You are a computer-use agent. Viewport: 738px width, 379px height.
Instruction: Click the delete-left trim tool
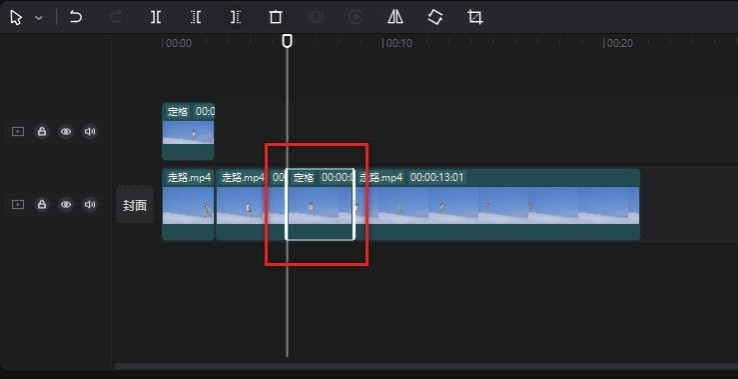coord(196,17)
